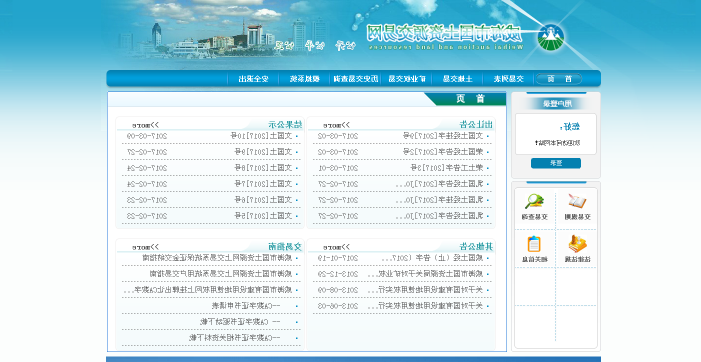Open -- CA数字证书驱动下载 link
The width and height of the screenshot is (701, 362).
tap(240, 322)
